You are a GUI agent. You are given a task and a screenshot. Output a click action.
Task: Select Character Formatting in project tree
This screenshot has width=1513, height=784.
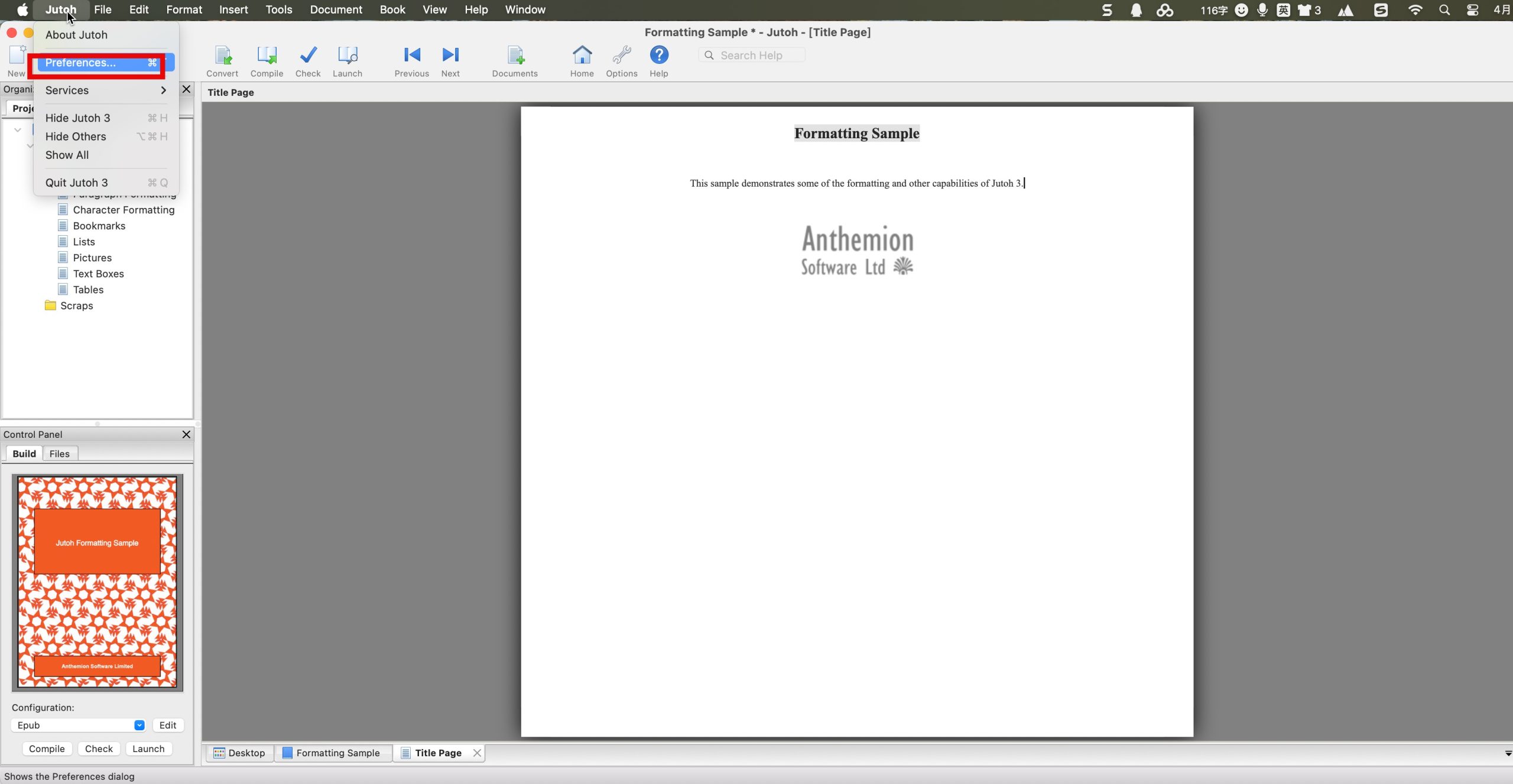(x=124, y=210)
